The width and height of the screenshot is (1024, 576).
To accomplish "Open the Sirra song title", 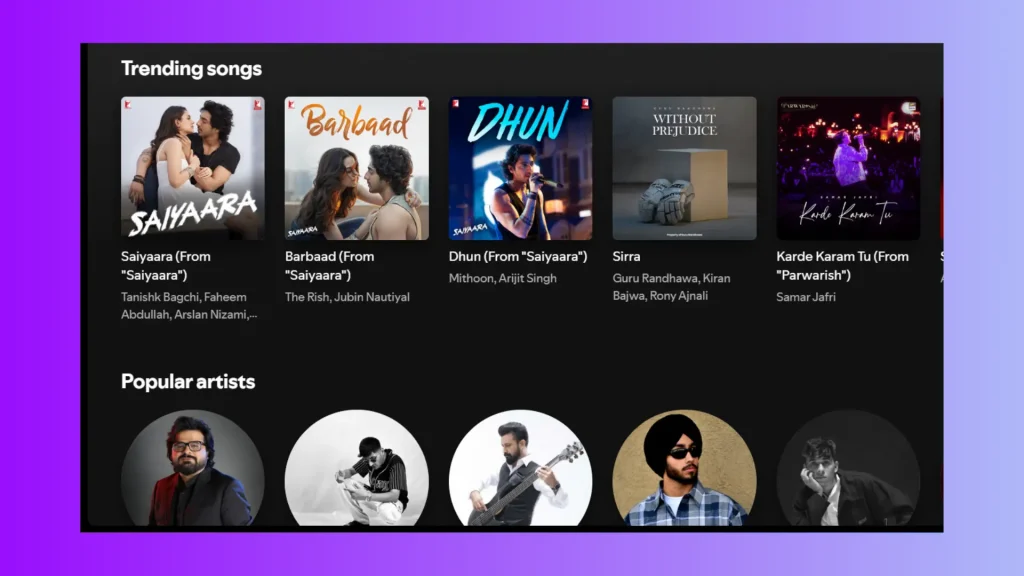I will pyautogui.click(x=625, y=256).
